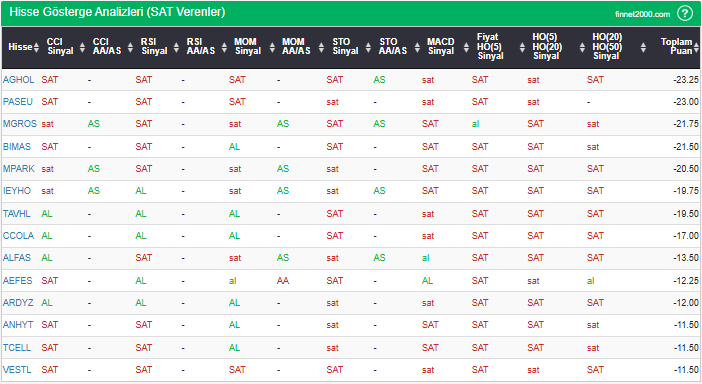Open the help question mark icon
This screenshot has width=702, height=384.
(x=685, y=13)
